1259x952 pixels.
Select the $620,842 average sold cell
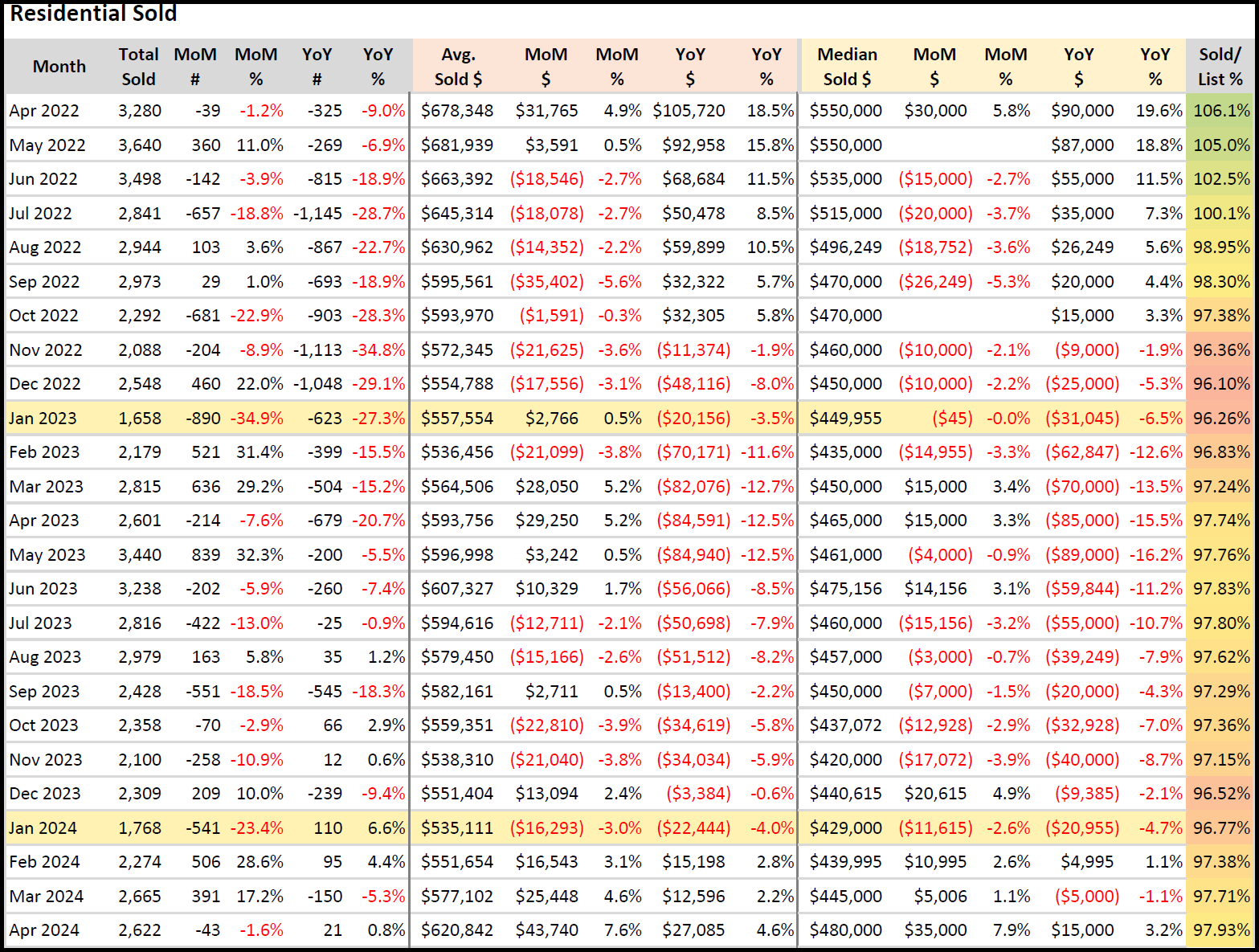[457, 930]
